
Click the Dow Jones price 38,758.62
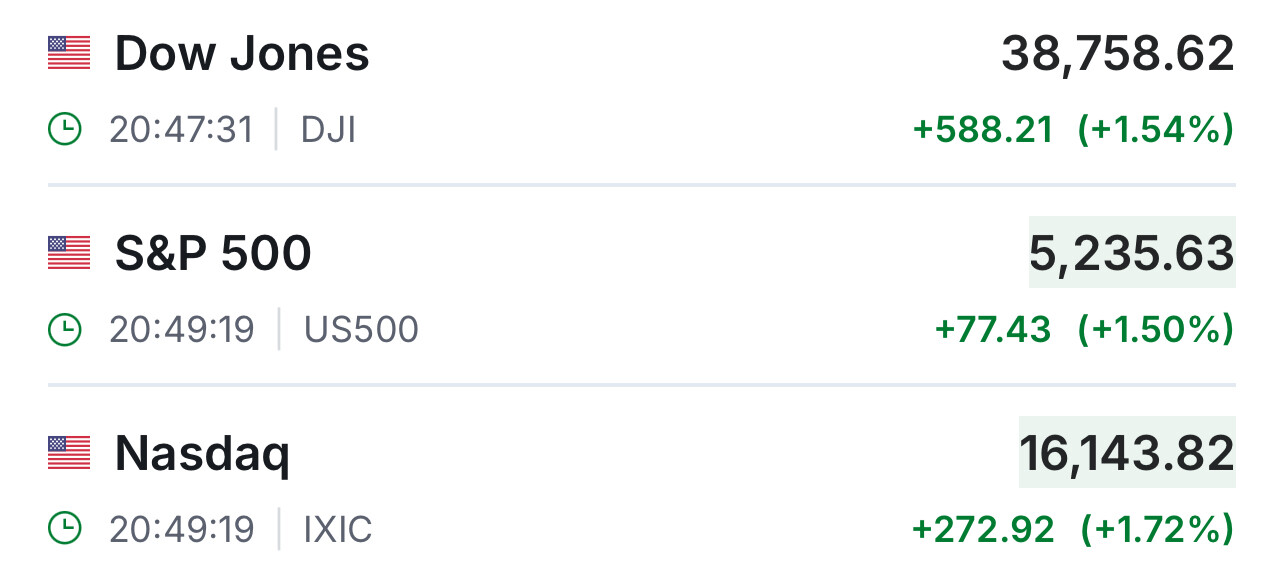[x=1118, y=54]
